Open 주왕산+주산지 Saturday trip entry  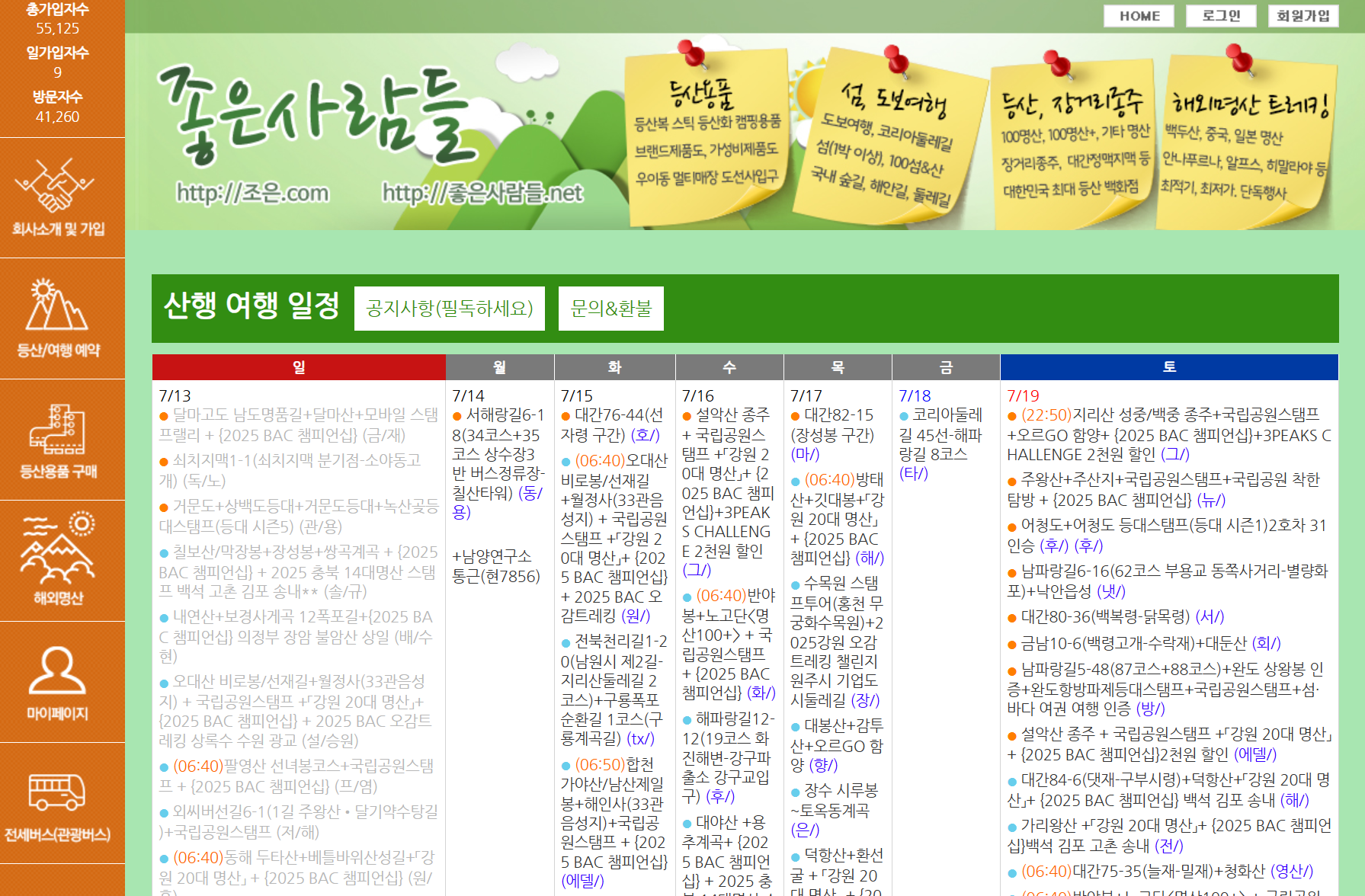click(x=1164, y=490)
